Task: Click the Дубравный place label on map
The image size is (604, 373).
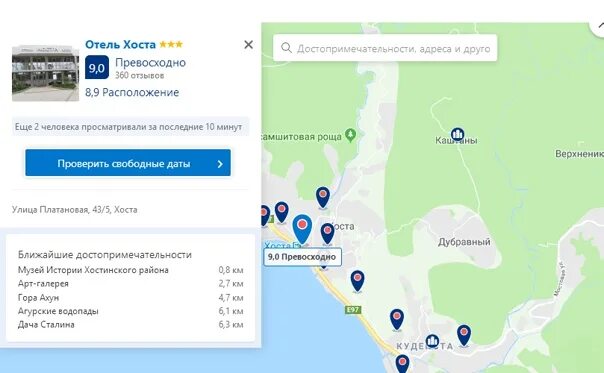Action: click(464, 242)
